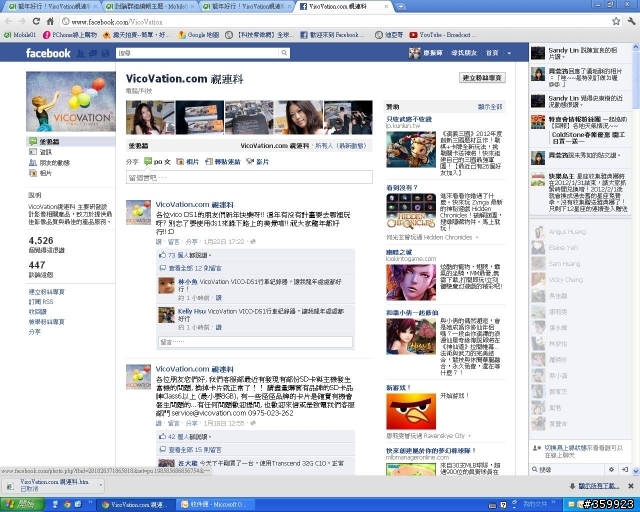Switch to the Outlook taskbar window
The width and height of the screenshot is (640, 512).
(216, 505)
